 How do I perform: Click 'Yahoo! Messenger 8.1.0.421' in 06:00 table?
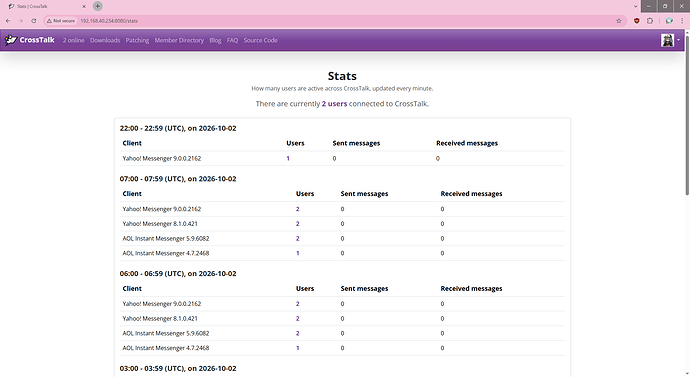tap(160, 318)
